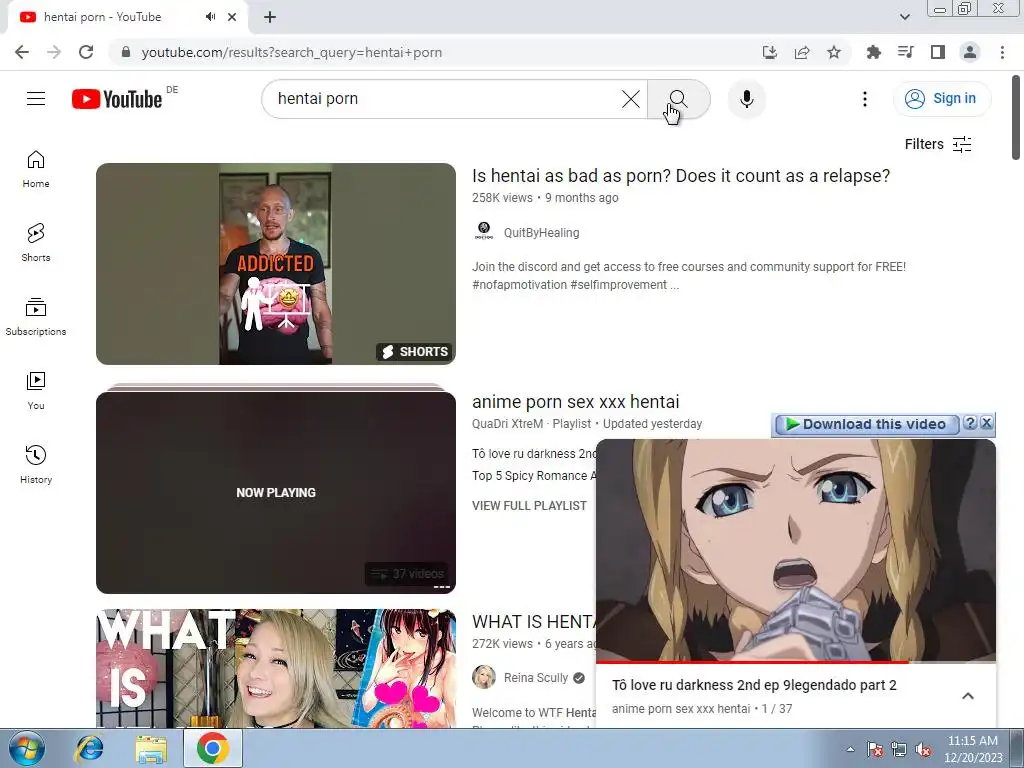Launch Internet Explorer from taskbar
Screen dimensions: 1024x768
click(x=89, y=749)
